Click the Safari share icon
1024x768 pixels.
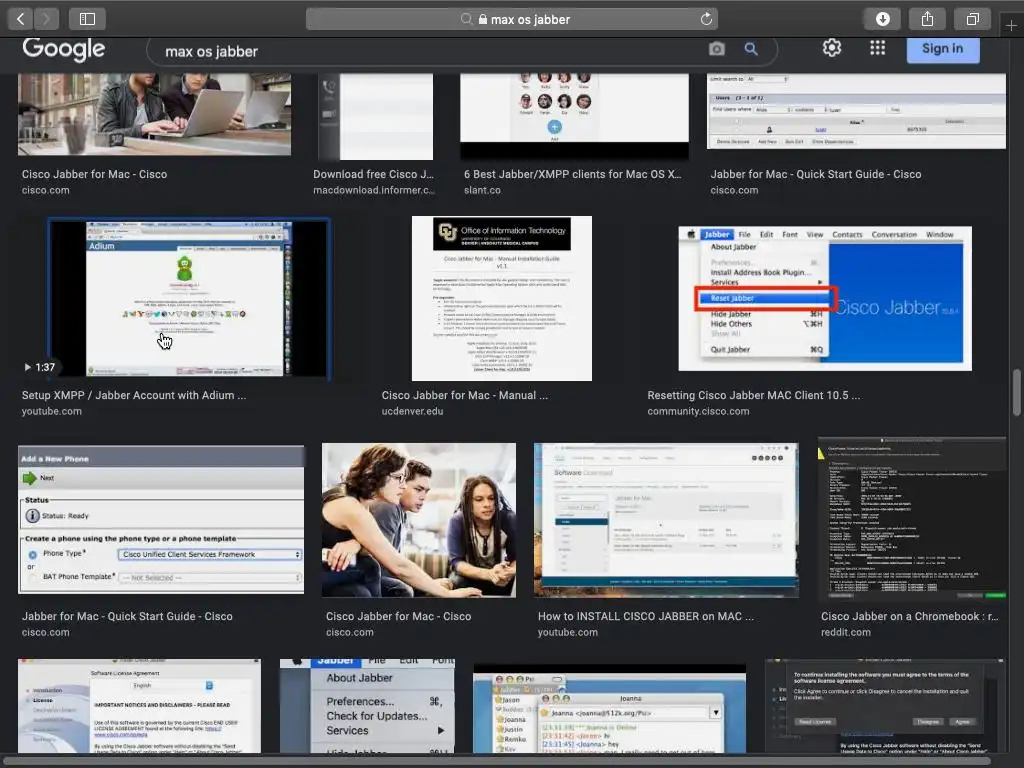pyautogui.click(x=927, y=19)
